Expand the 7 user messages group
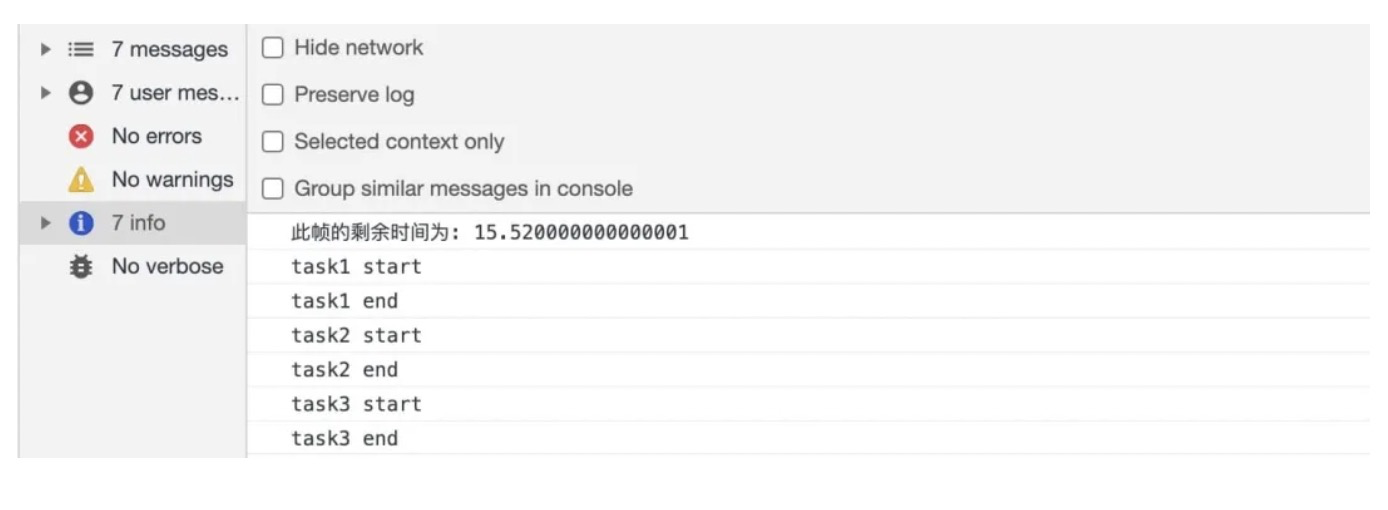This screenshot has width=1388, height=510. 45,93
